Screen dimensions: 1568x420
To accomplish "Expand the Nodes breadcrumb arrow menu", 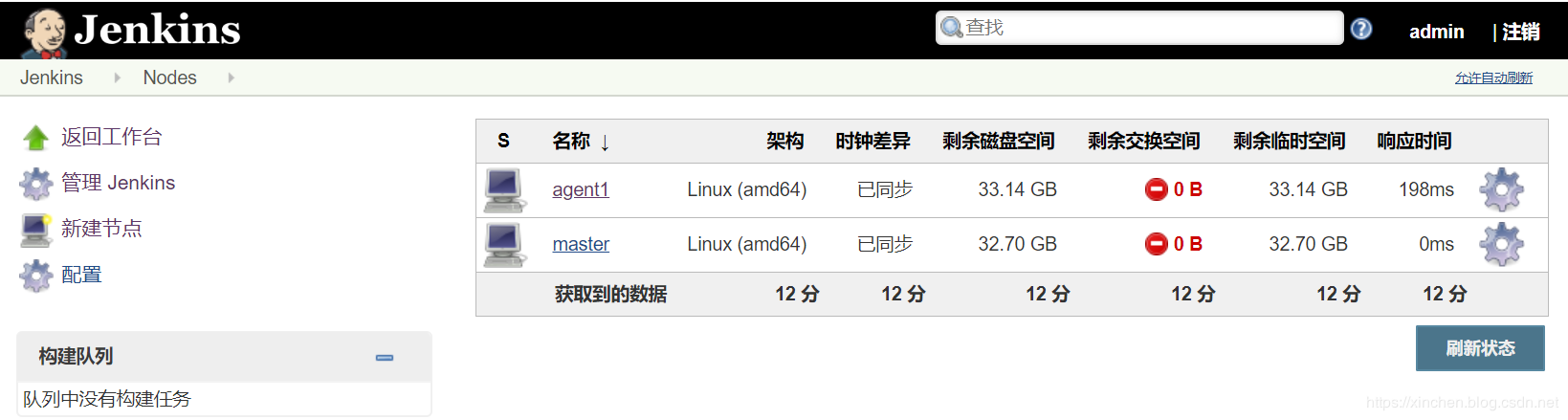I will point(231,77).
